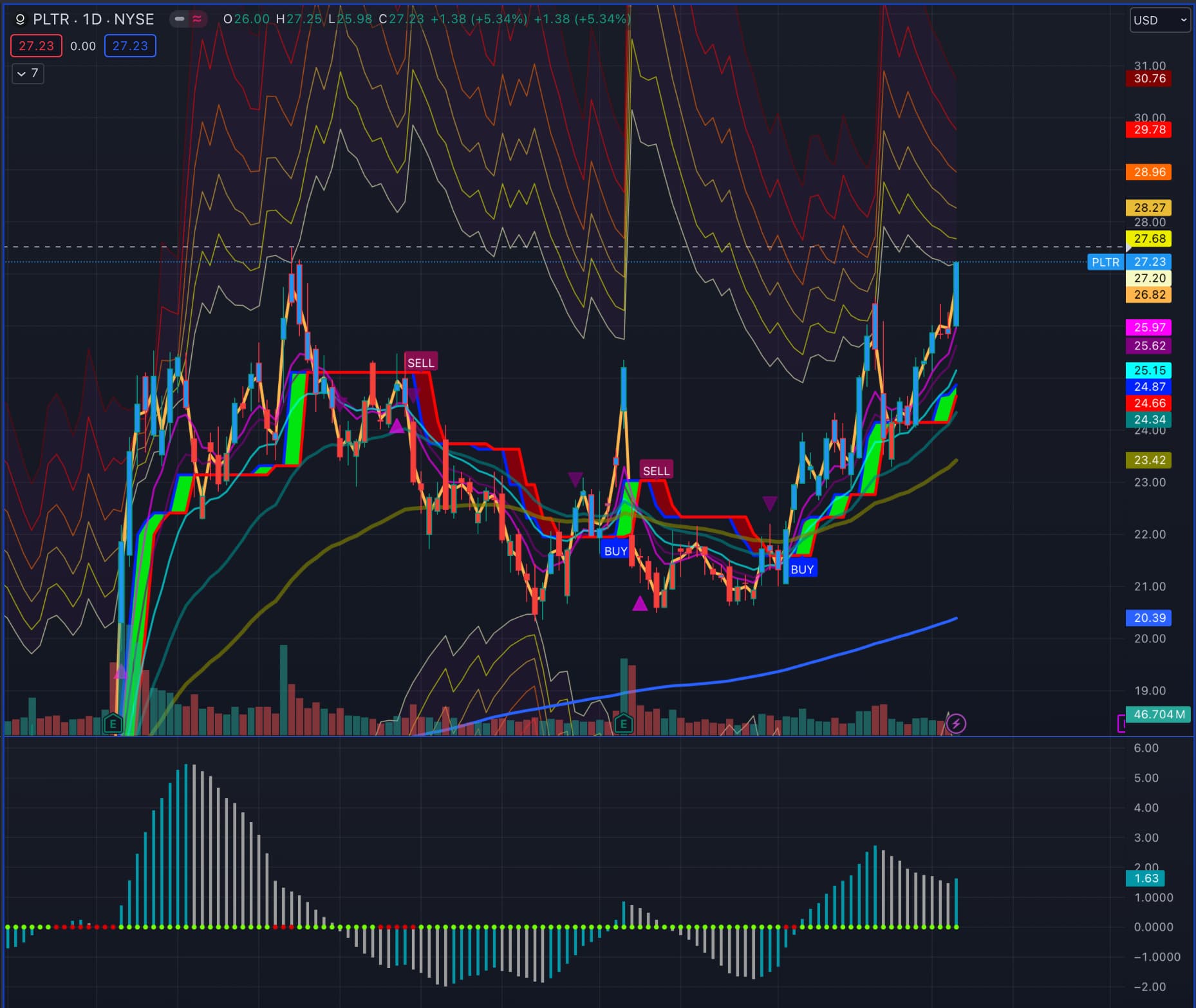Click the BUY label at the latest uptrend start

pos(802,569)
